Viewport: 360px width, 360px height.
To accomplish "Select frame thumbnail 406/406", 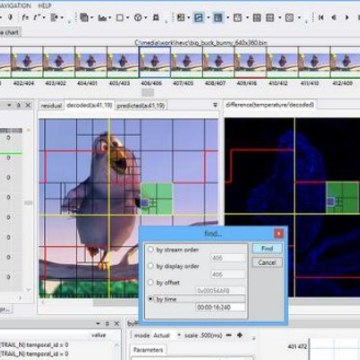I will [x=155, y=62].
